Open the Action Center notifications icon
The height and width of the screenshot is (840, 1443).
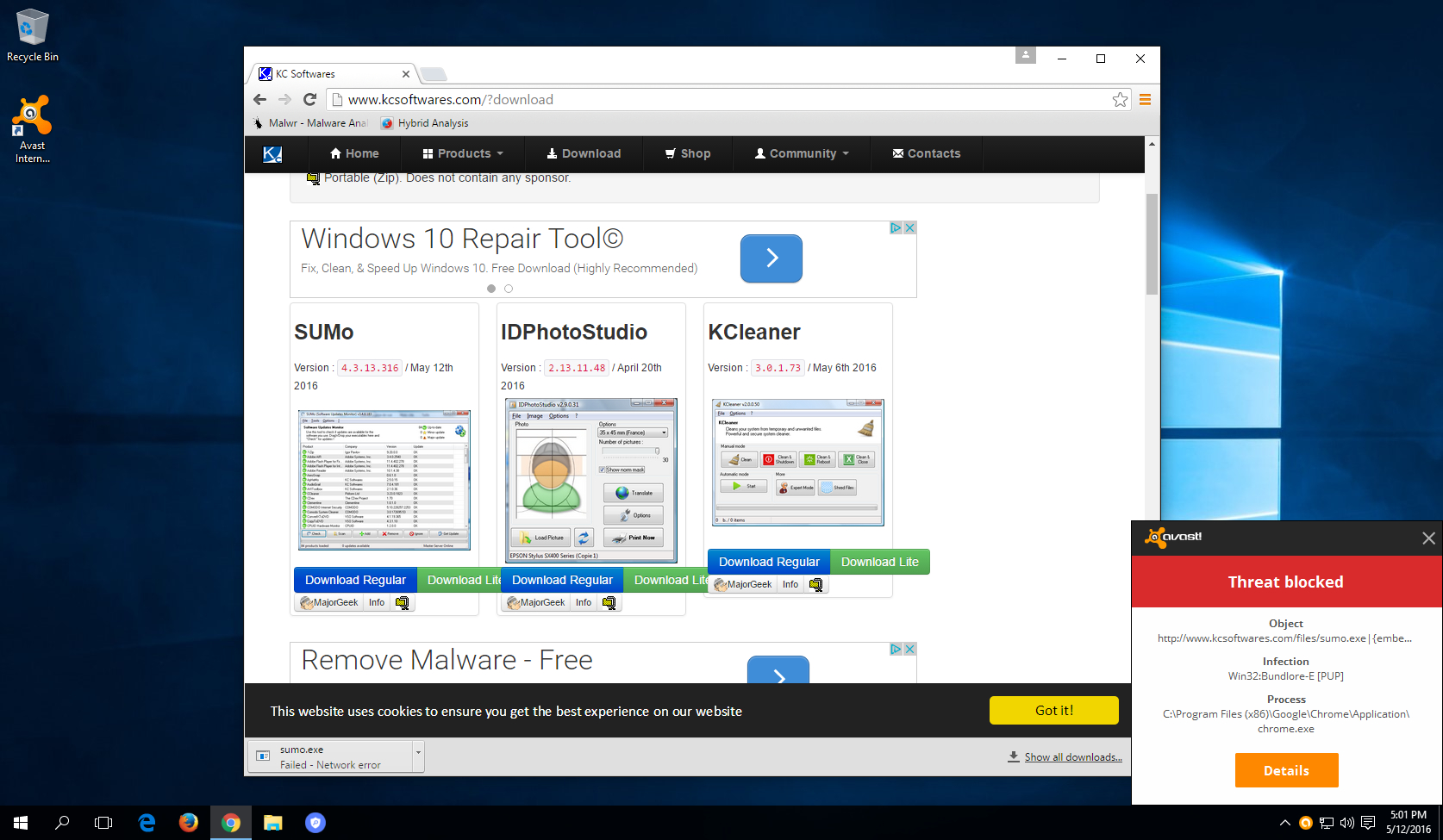[x=1368, y=823]
